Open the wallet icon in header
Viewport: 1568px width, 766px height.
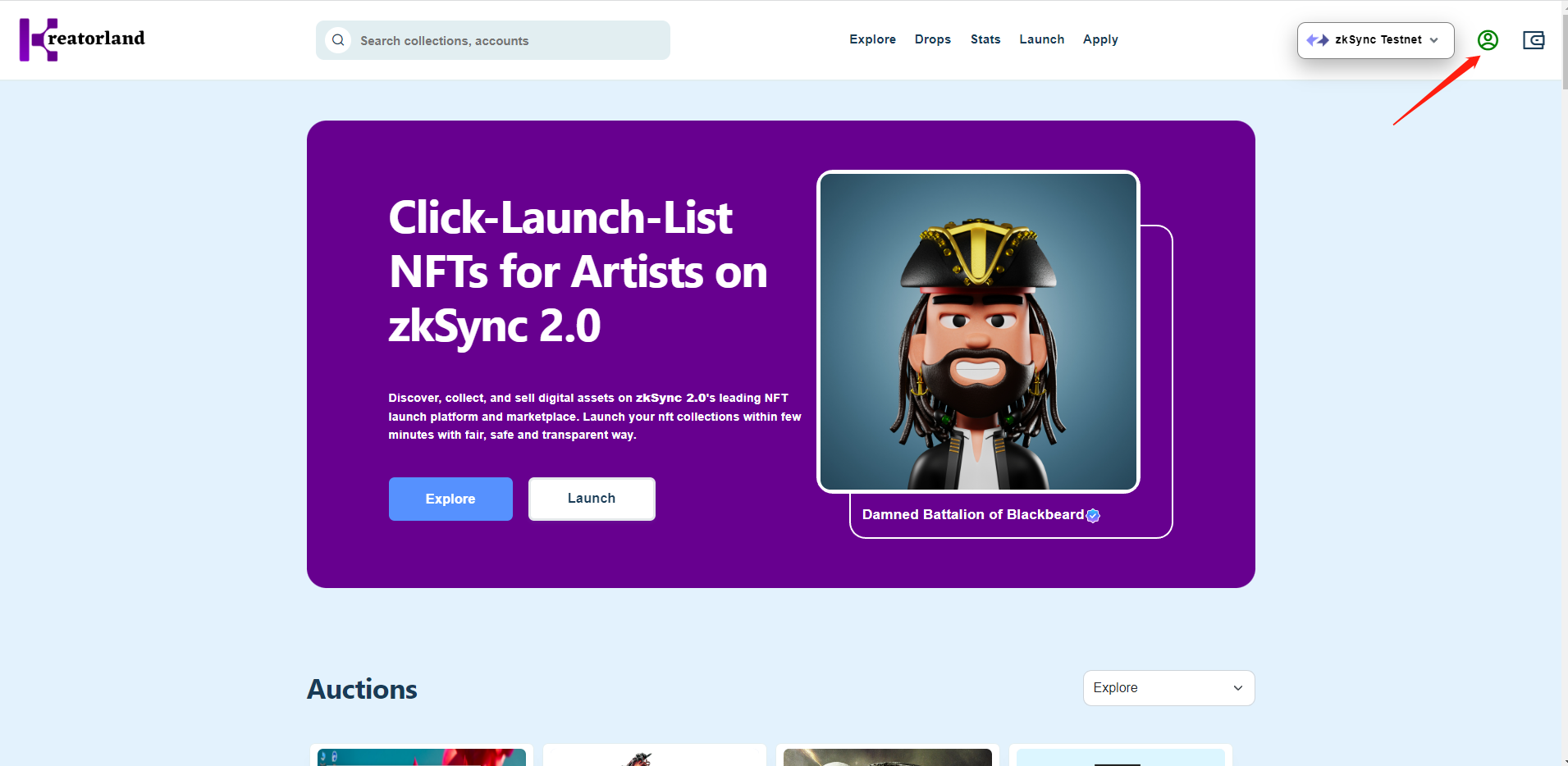click(x=1534, y=40)
